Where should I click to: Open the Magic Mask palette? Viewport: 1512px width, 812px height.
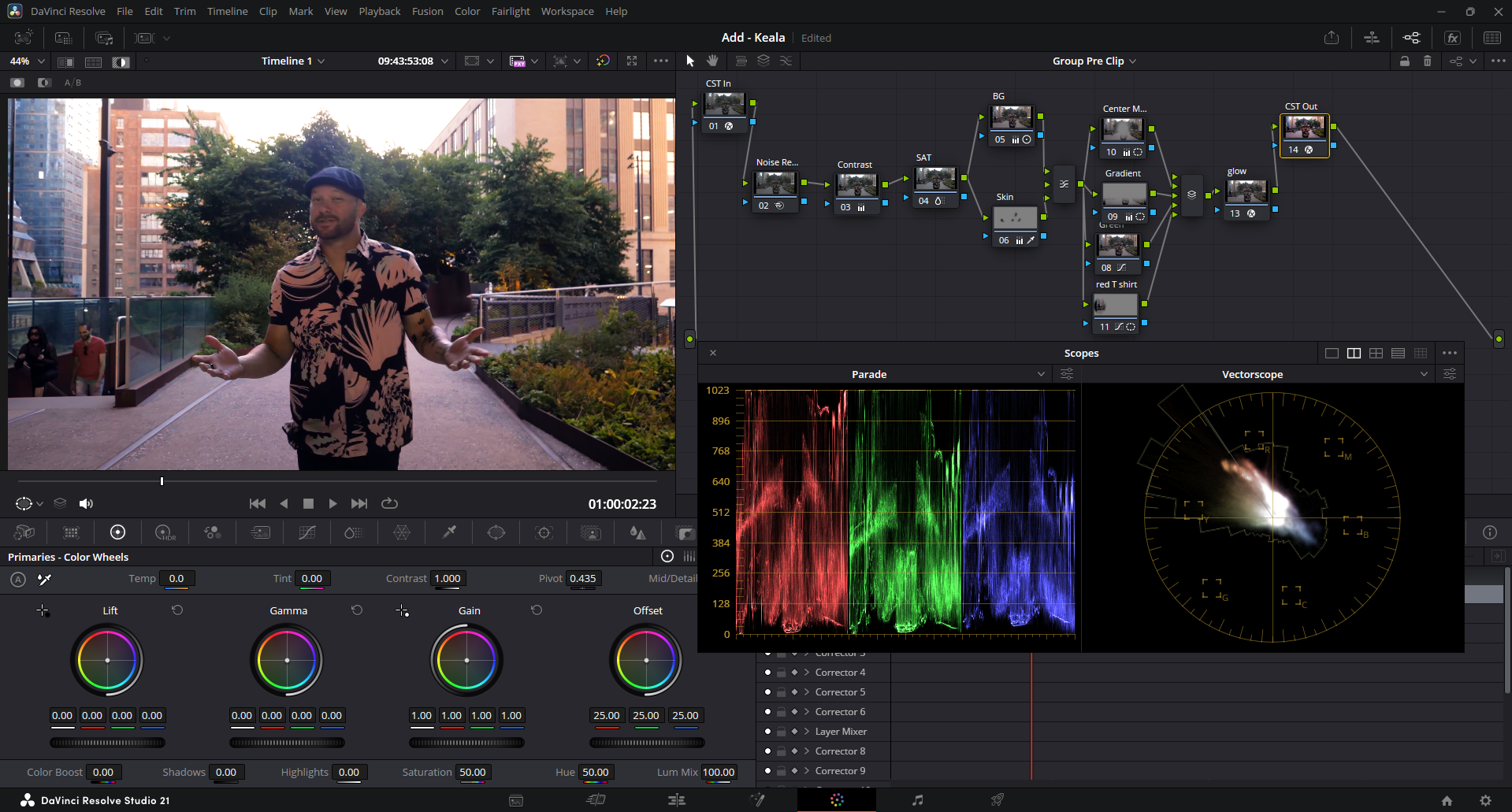tap(591, 533)
